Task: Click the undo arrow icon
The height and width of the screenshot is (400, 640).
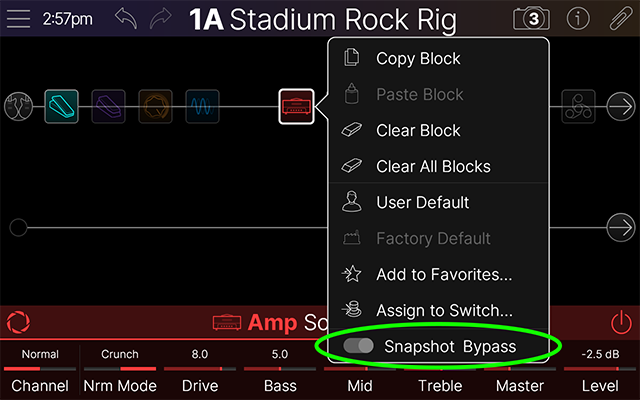Action: pos(126,18)
